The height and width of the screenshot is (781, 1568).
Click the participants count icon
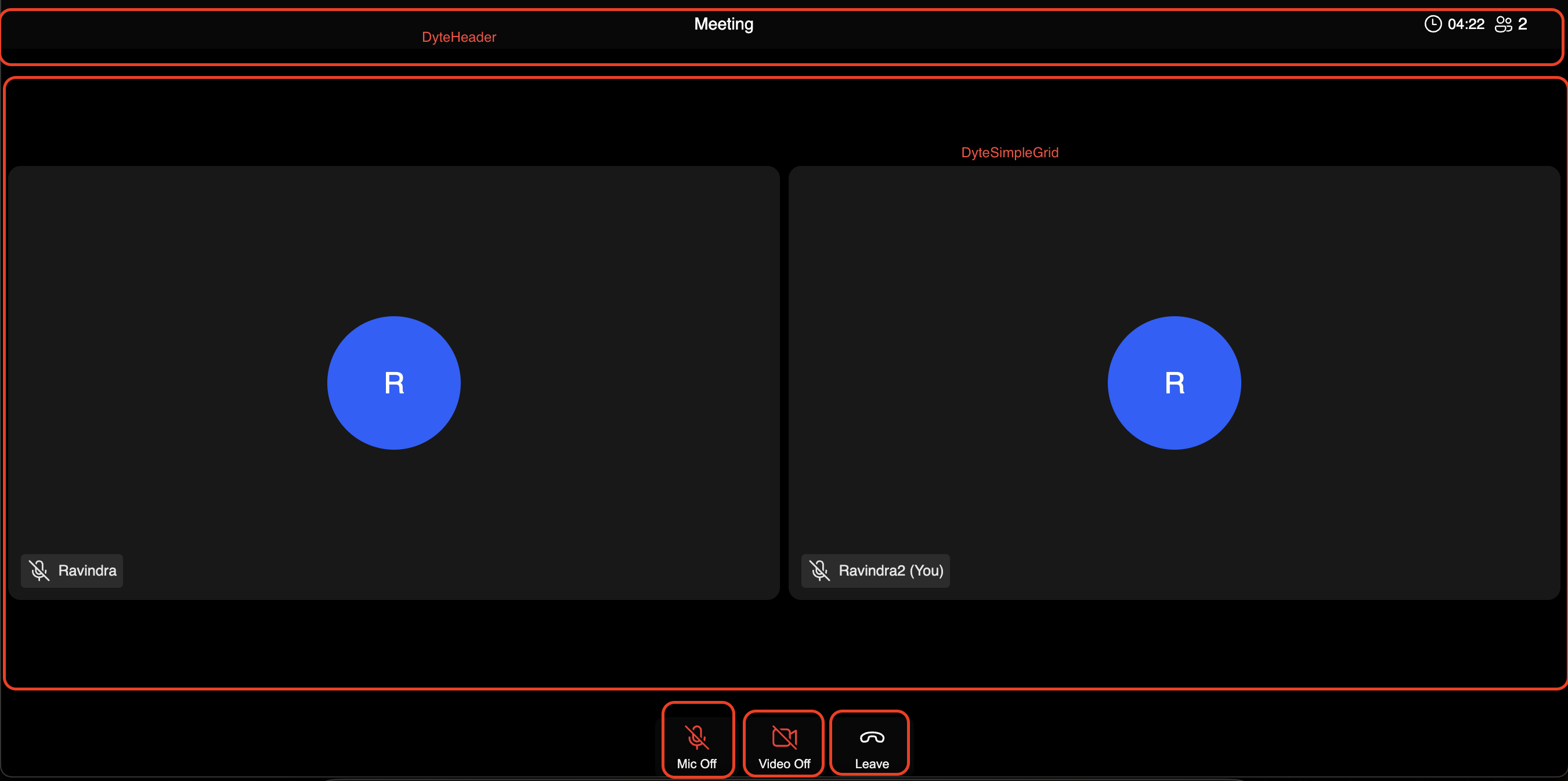(1504, 24)
